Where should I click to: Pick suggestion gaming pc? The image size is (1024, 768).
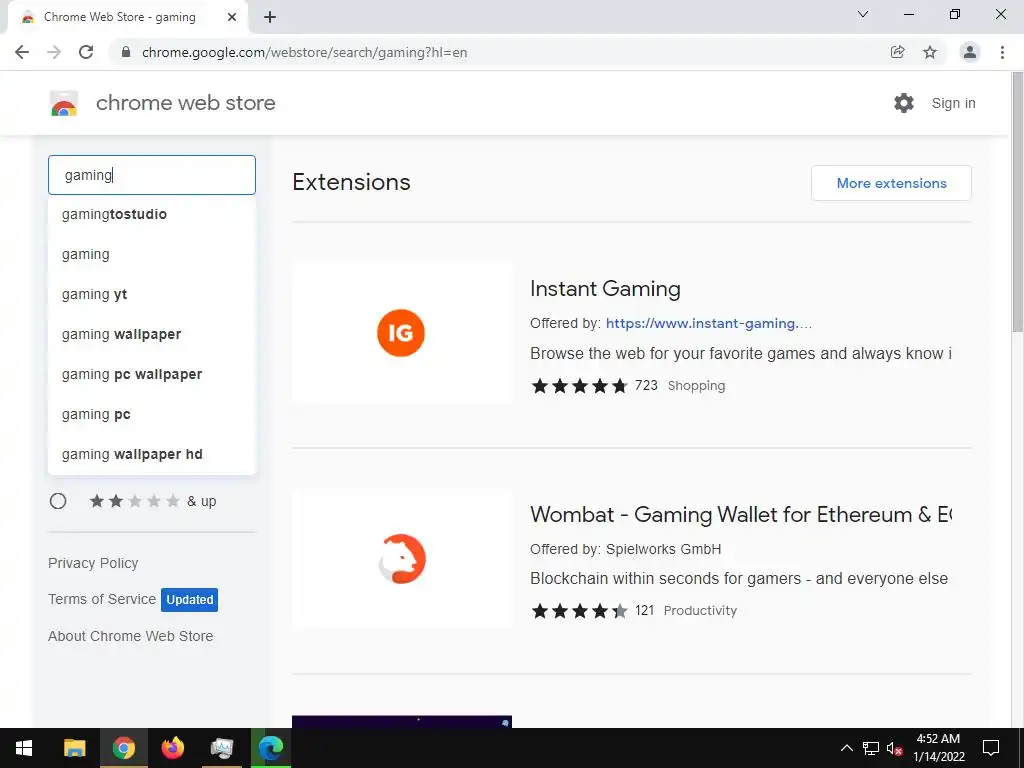(x=152, y=414)
